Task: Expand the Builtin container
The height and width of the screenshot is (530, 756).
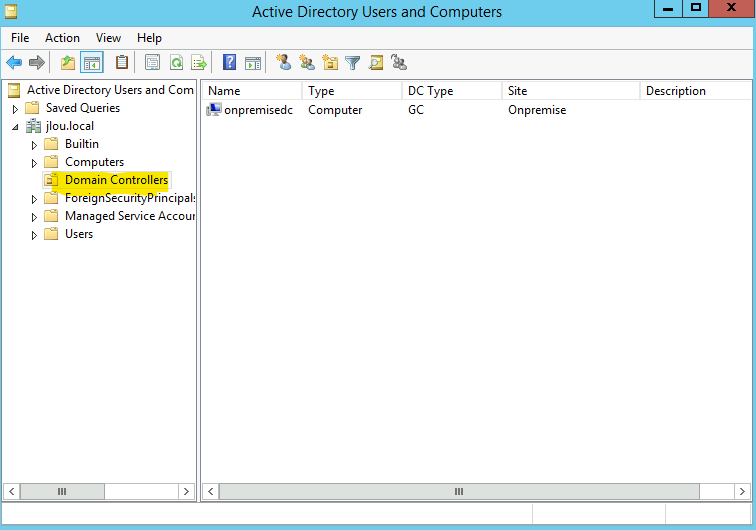Action: pos(34,145)
